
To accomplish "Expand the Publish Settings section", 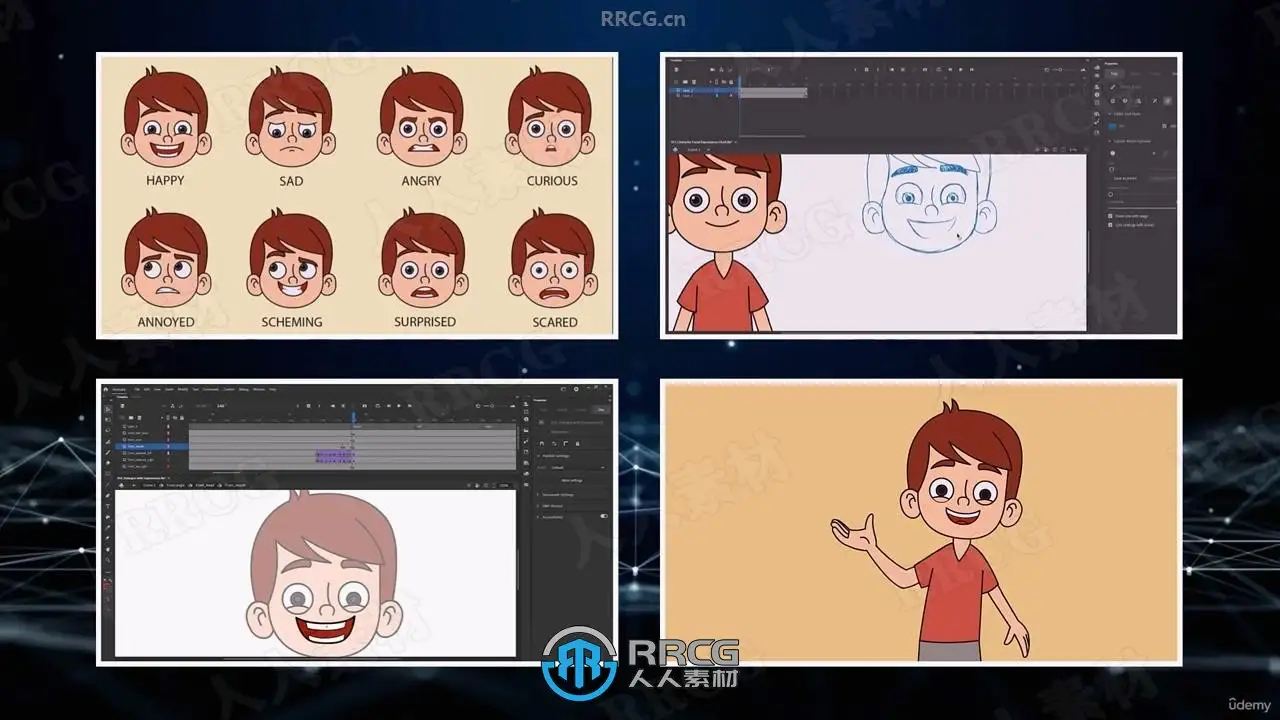I will pyautogui.click(x=556, y=456).
